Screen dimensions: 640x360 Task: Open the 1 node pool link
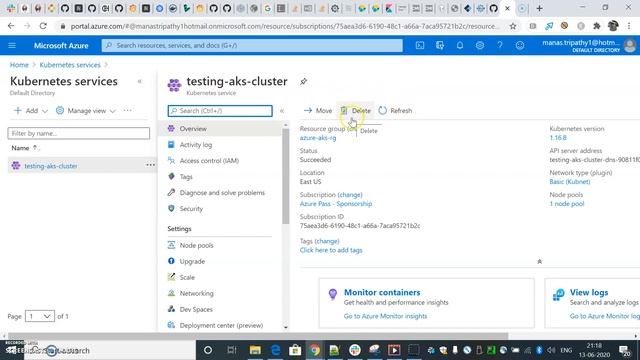tap(567, 204)
